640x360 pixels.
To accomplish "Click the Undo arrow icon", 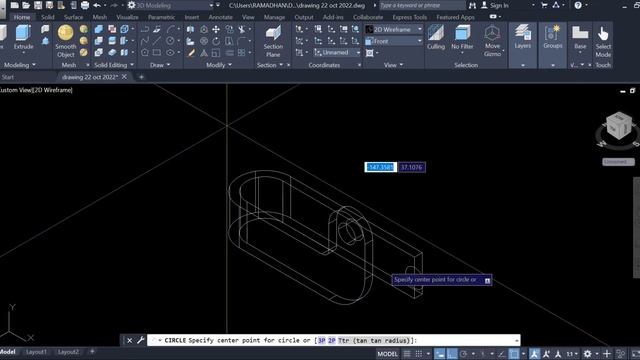I will pyautogui.click(x=97, y=5).
